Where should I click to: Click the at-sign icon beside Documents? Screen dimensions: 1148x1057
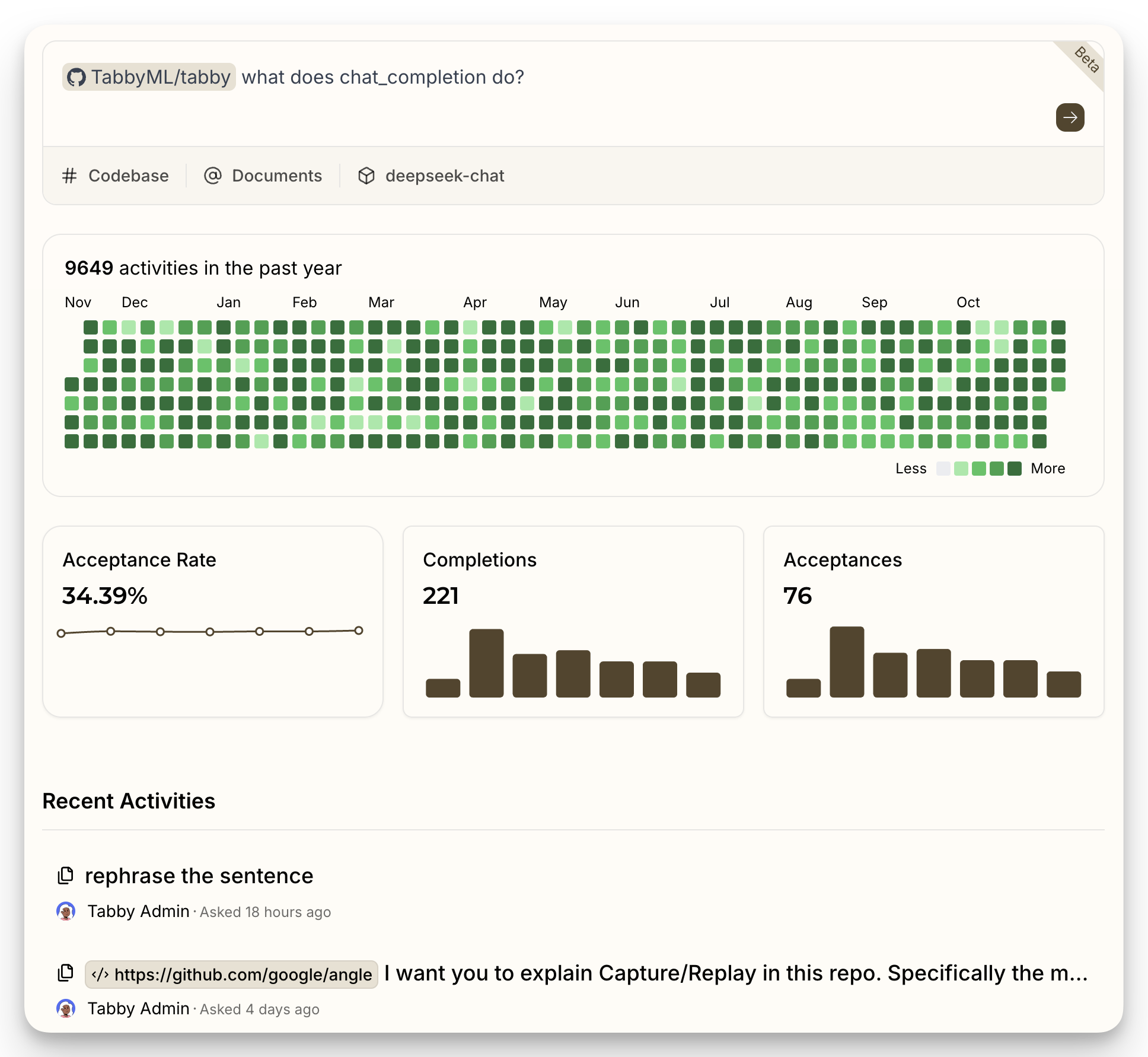point(212,176)
